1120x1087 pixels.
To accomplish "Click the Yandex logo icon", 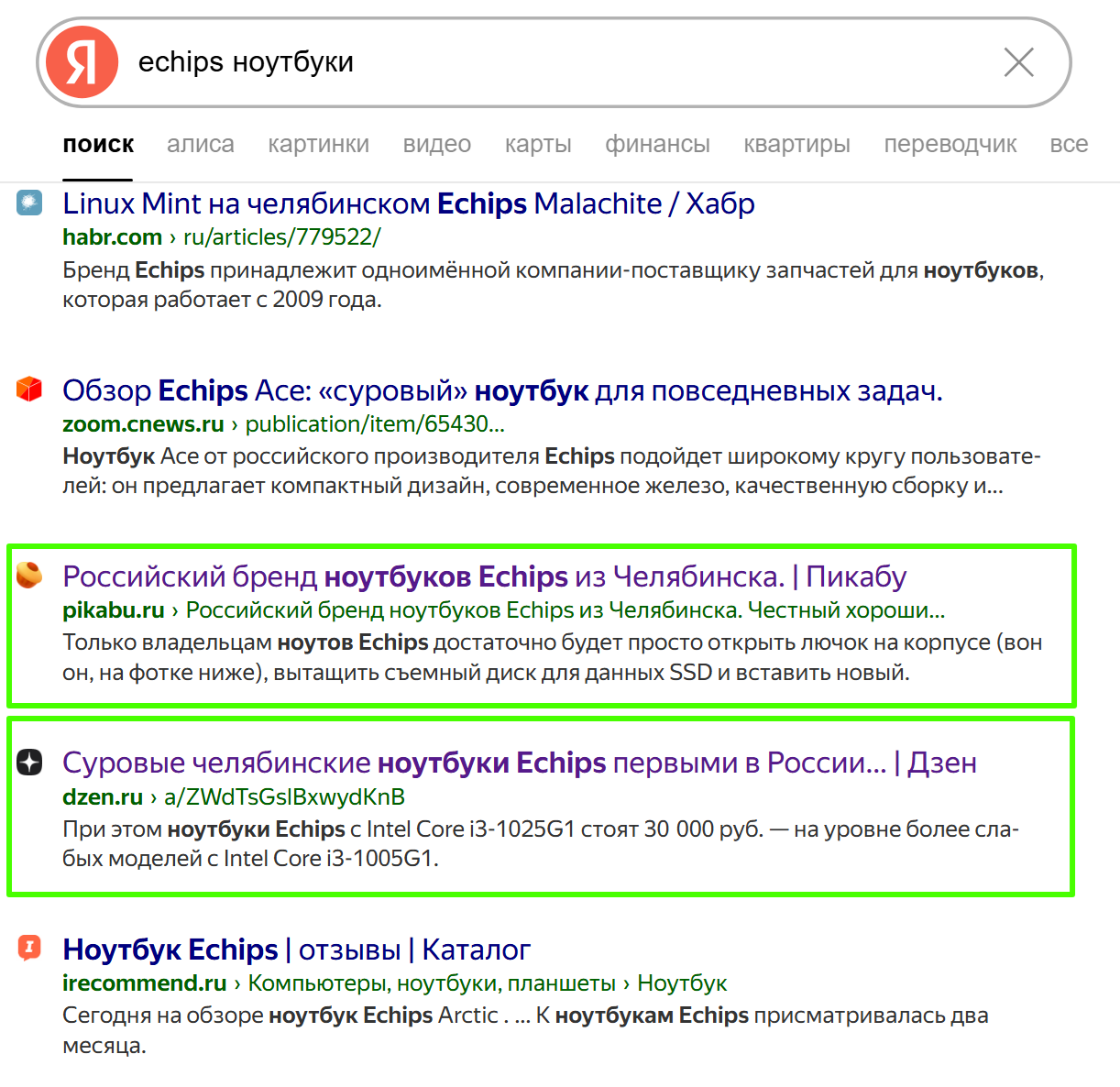I will pyautogui.click(x=82, y=62).
